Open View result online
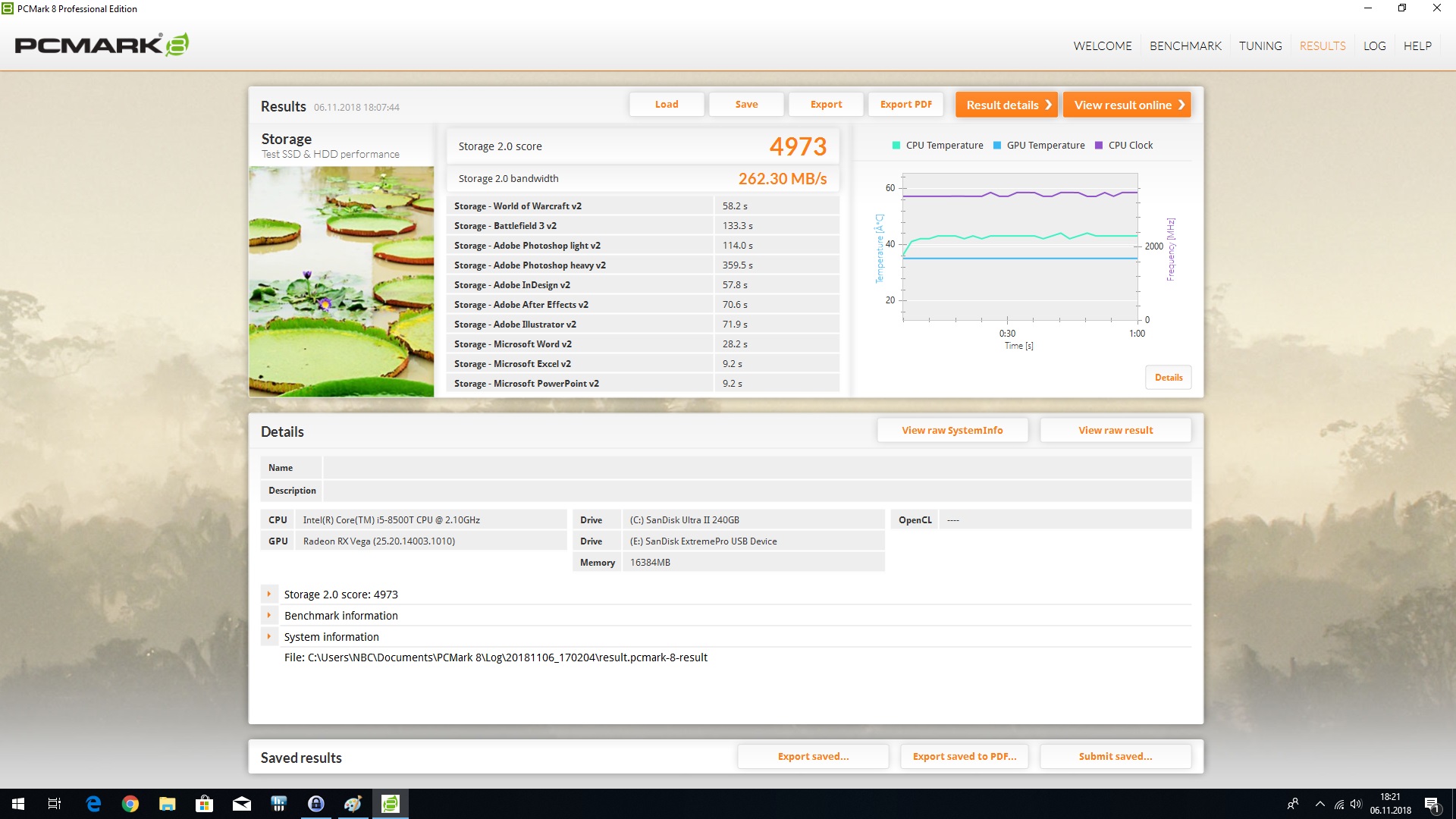Screen dimensions: 1456x819 click(x=1127, y=105)
